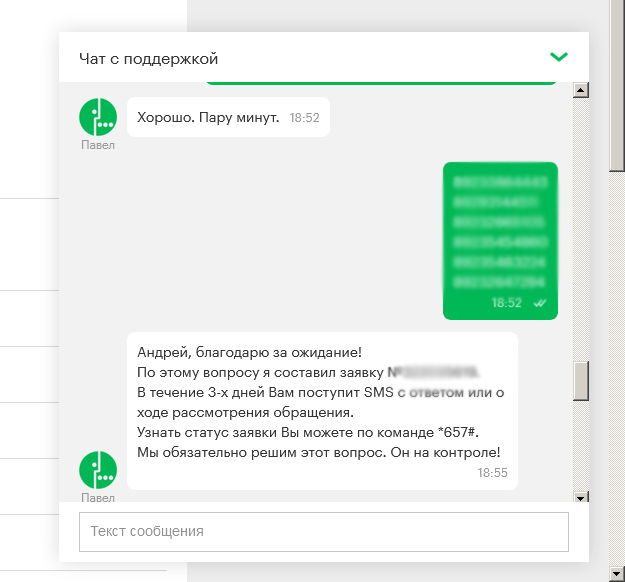
Task: Click 'Андрей, благодарю за ожидание!' text
Action: (249, 352)
